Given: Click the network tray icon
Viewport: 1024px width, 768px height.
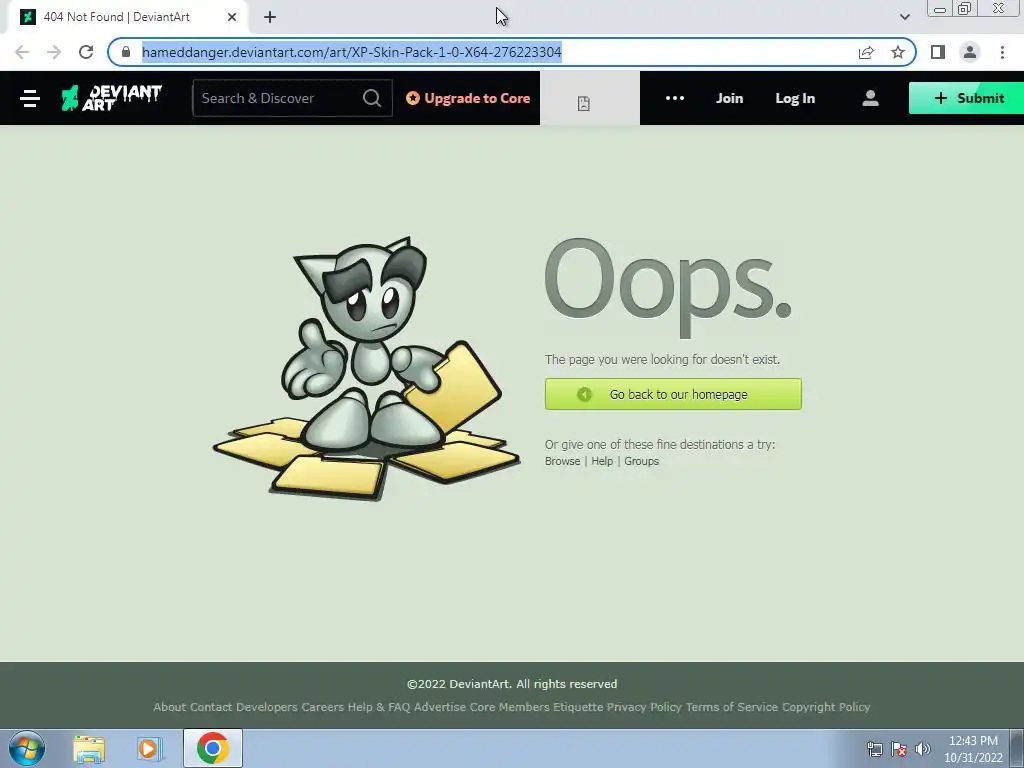Looking at the screenshot, I should 874,749.
